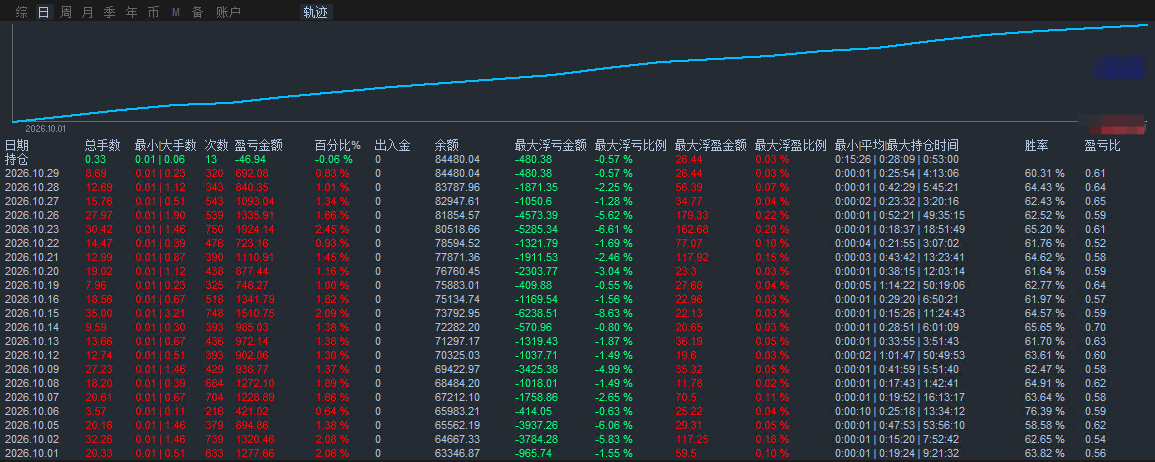Switch to the 备 tab
The image size is (1155, 462).
coord(197,12)
